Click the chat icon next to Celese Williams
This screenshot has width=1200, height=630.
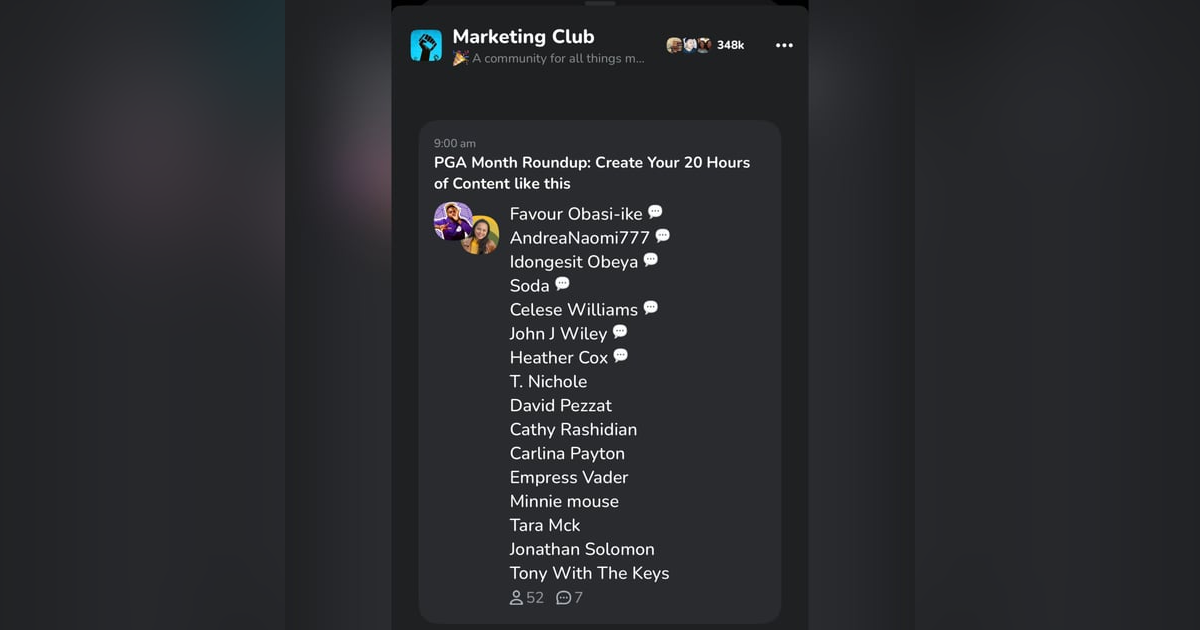tap(651, 307)
